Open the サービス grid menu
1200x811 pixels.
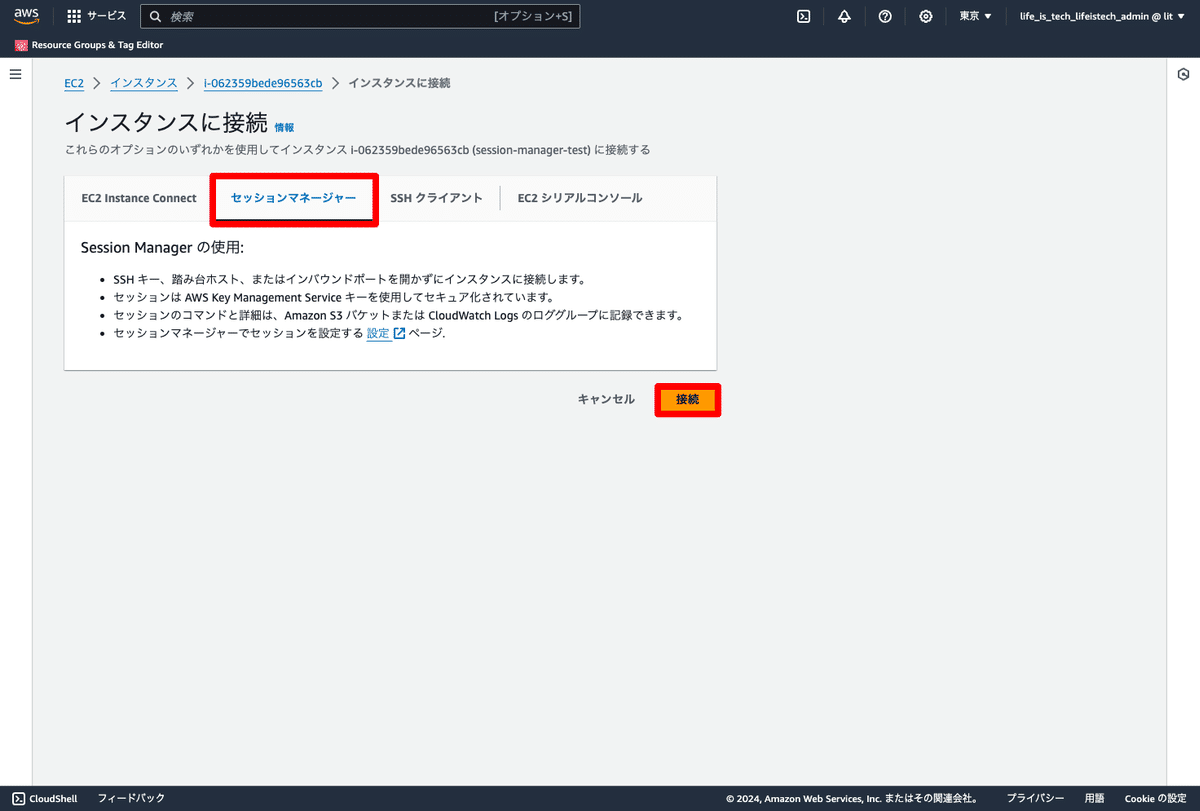(x=97, y=16)
